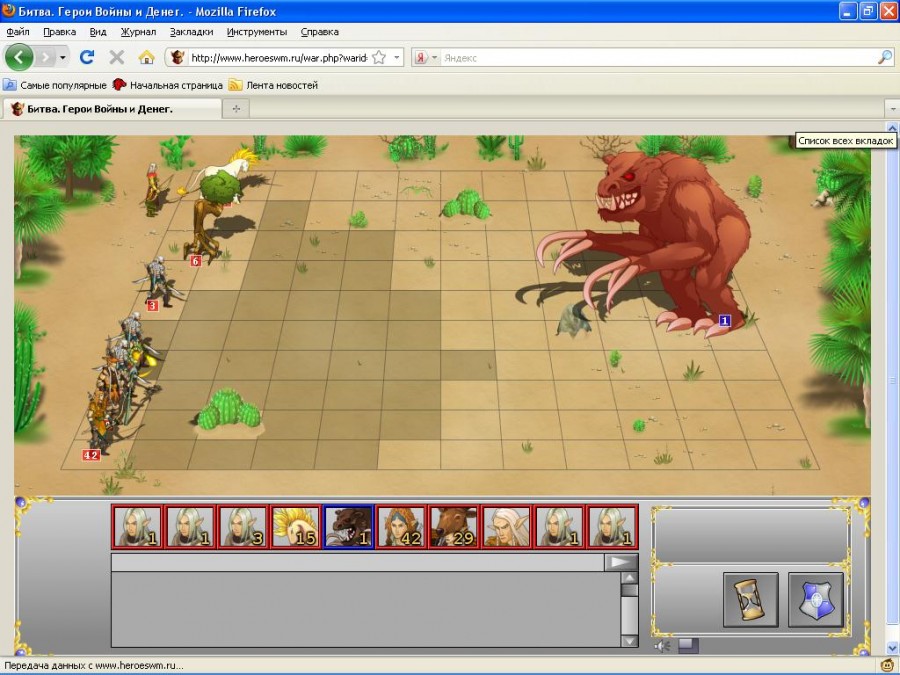The image size is (900, 675).
Task: Click the elf warrior stack numbered 3
Action: pyautogui.click(x=159, y=284)
